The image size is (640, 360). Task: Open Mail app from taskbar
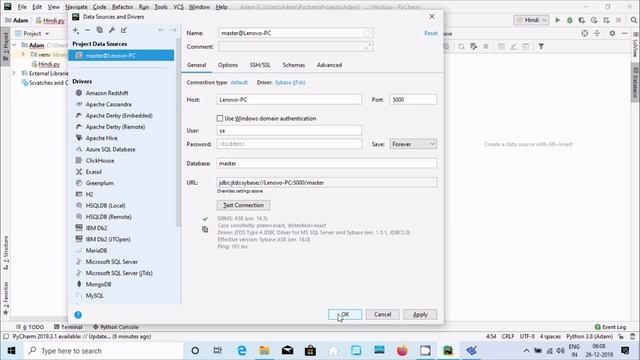[287, 350]
